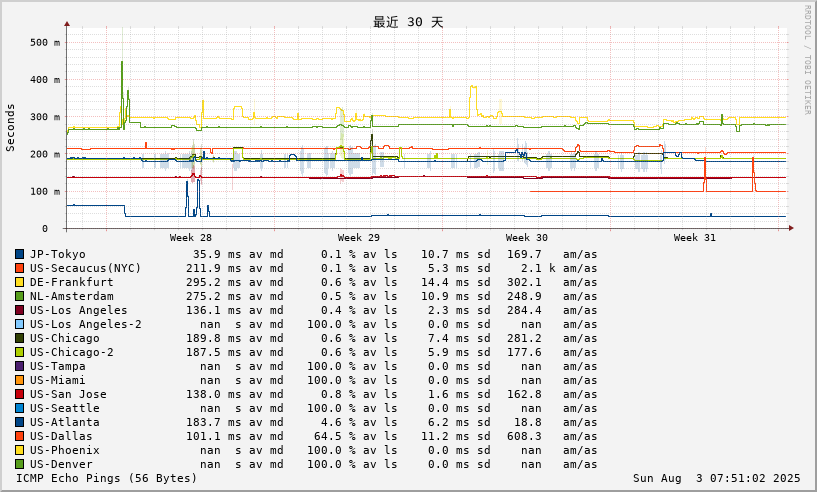Image resolution: width=817 pixels, height=492 pixels.
Task: Click the US-Miami orange swatch
Action: coord(19,380)
